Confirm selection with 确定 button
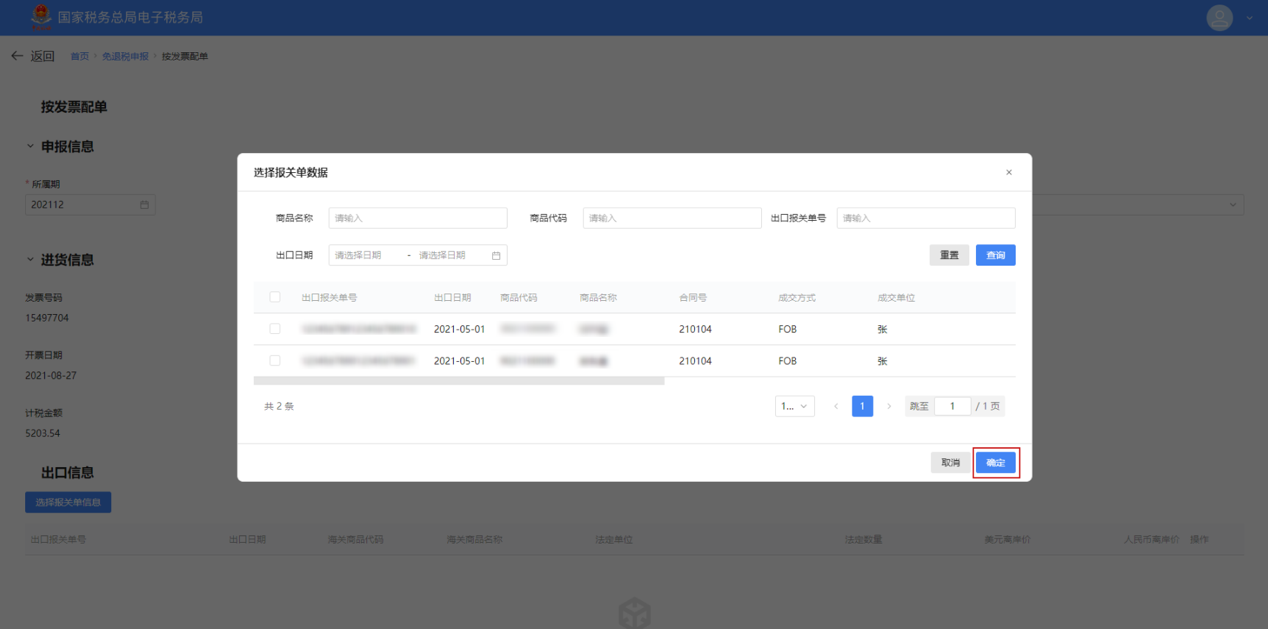Screen dimensions: 1268x629 (x=995, y=463)
